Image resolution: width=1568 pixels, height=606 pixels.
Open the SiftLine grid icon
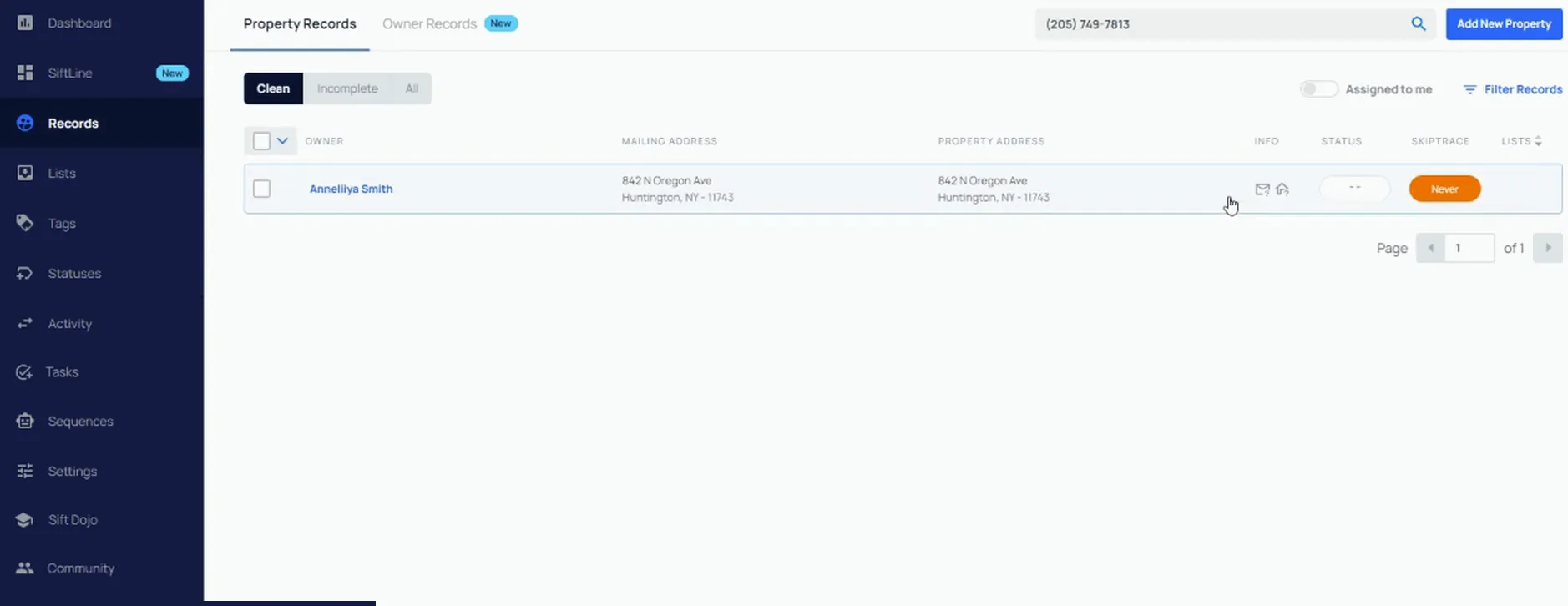coord(25,73)
